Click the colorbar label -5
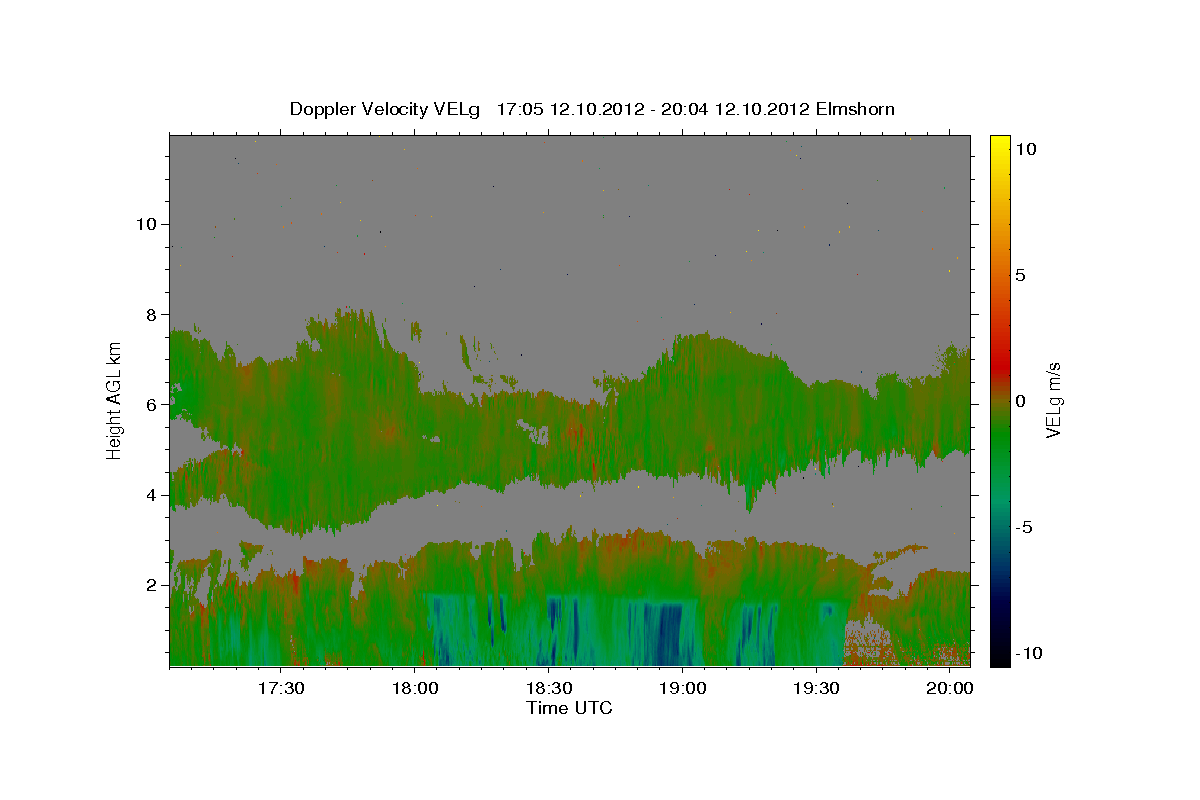Screen dimensions: 1200x800 [1023, 527]
